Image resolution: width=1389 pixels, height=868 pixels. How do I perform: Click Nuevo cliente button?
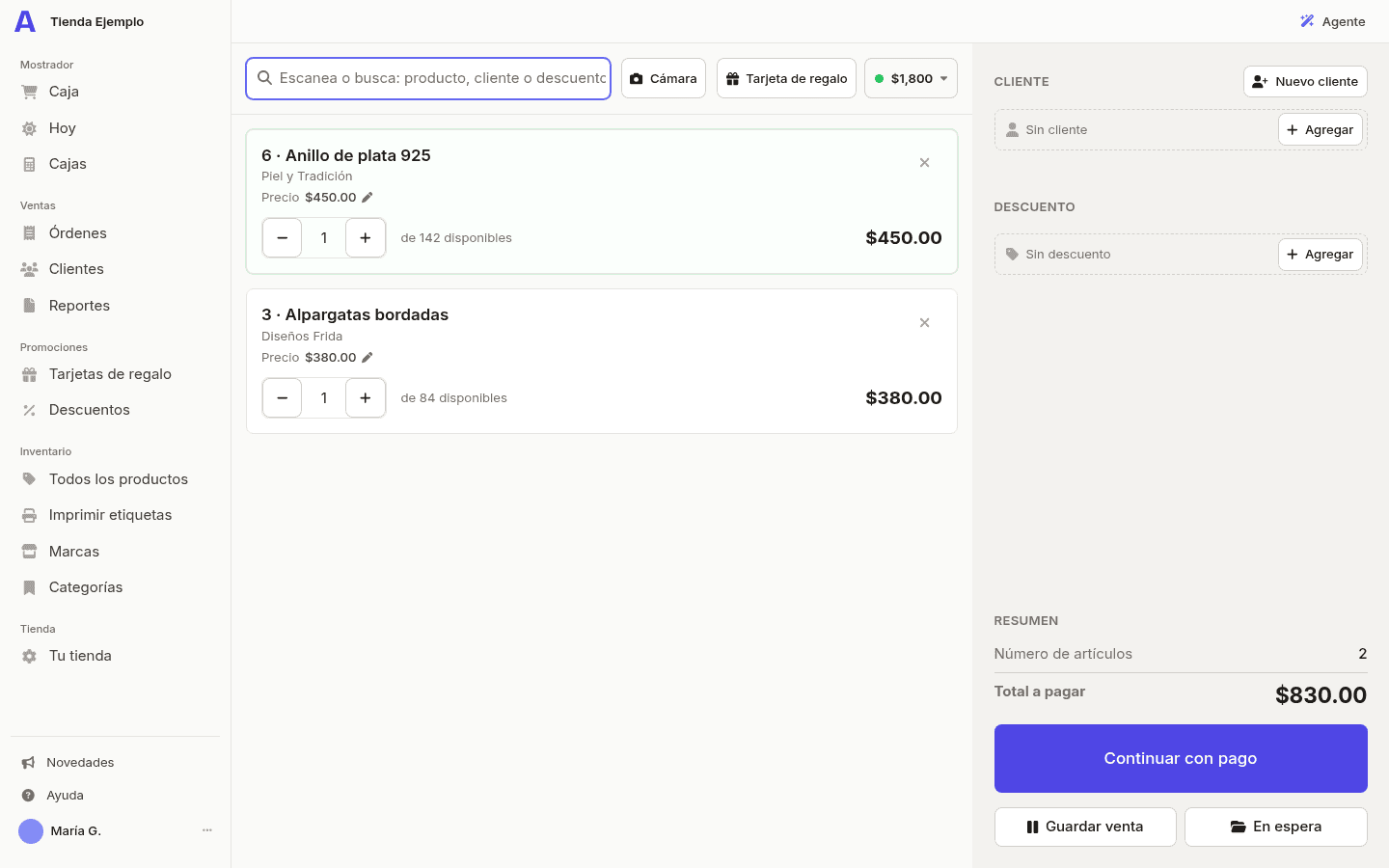point(1305,82)
